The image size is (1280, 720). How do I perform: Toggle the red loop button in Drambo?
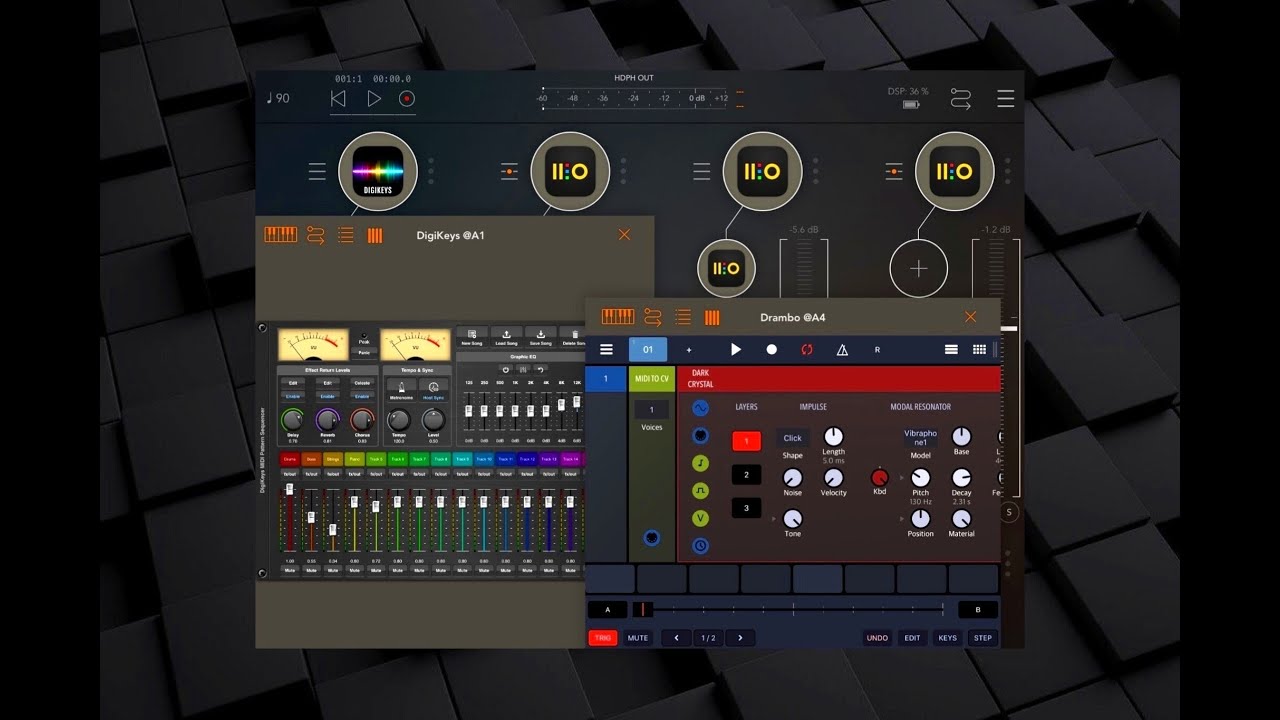coord(806,349)
